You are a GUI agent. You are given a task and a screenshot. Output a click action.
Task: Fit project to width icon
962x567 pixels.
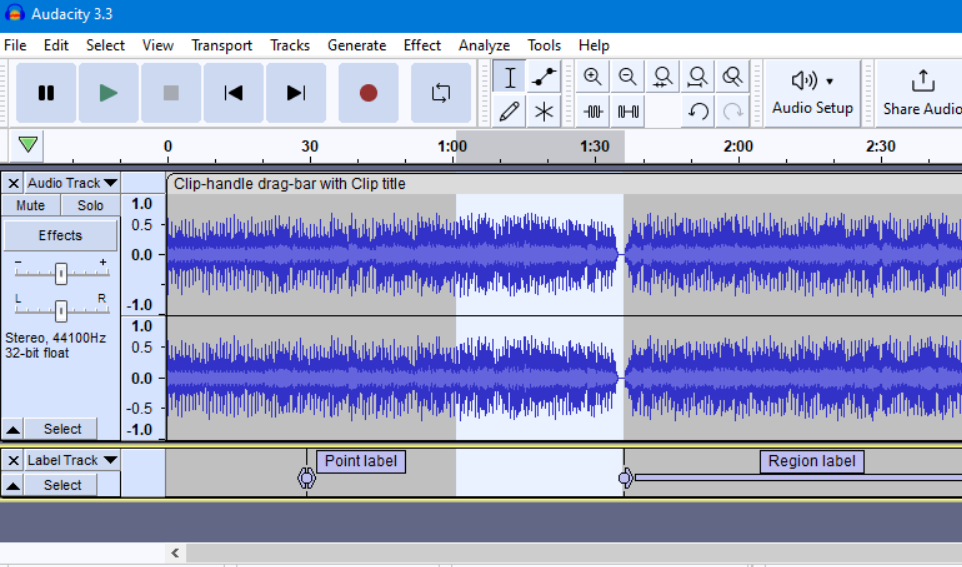(x=697, y=77)
